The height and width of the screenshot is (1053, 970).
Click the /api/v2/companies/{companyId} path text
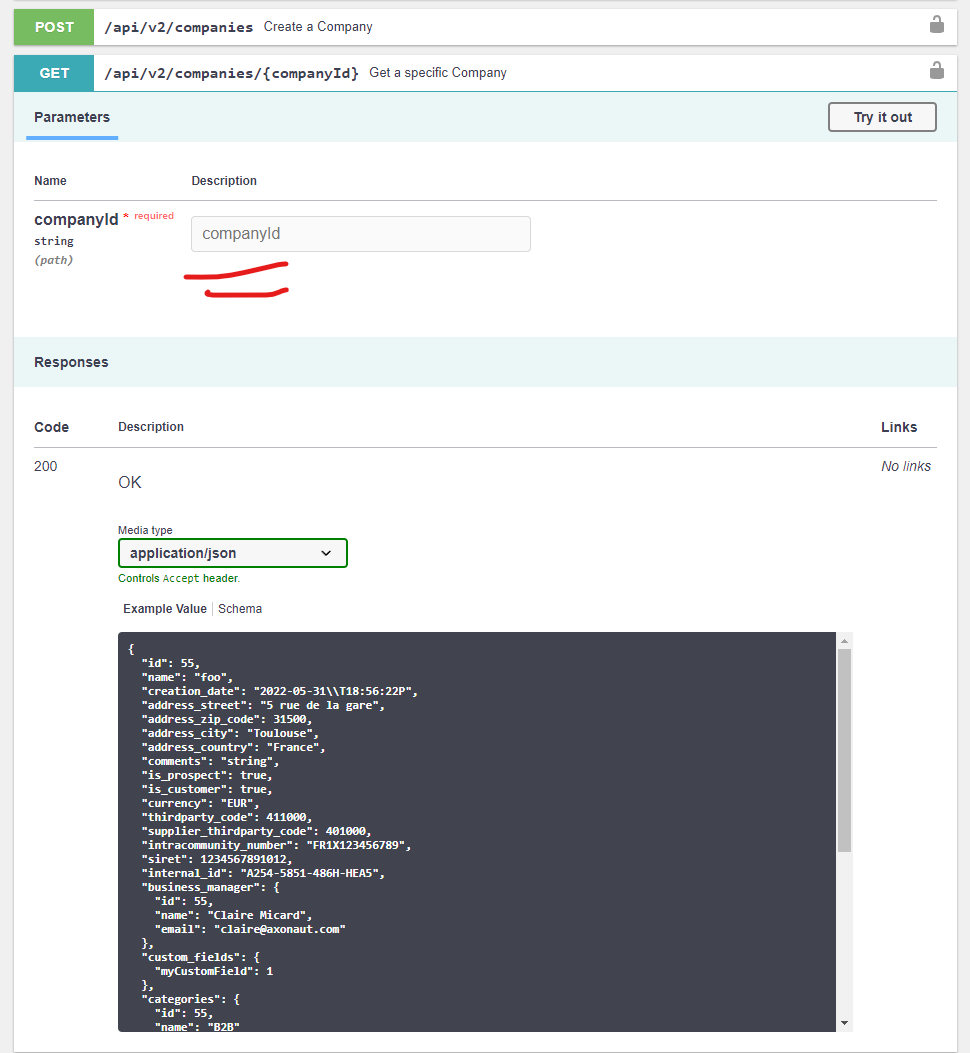point(232,73)
